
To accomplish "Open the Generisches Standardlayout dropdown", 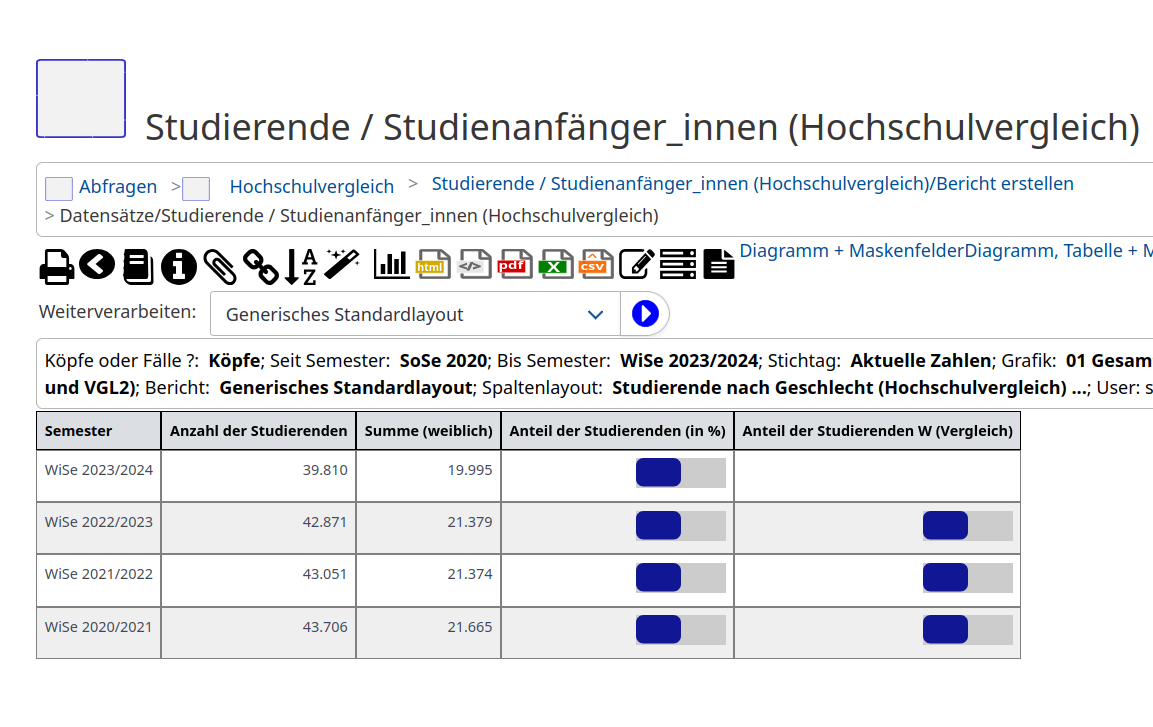I will [415, 314].
